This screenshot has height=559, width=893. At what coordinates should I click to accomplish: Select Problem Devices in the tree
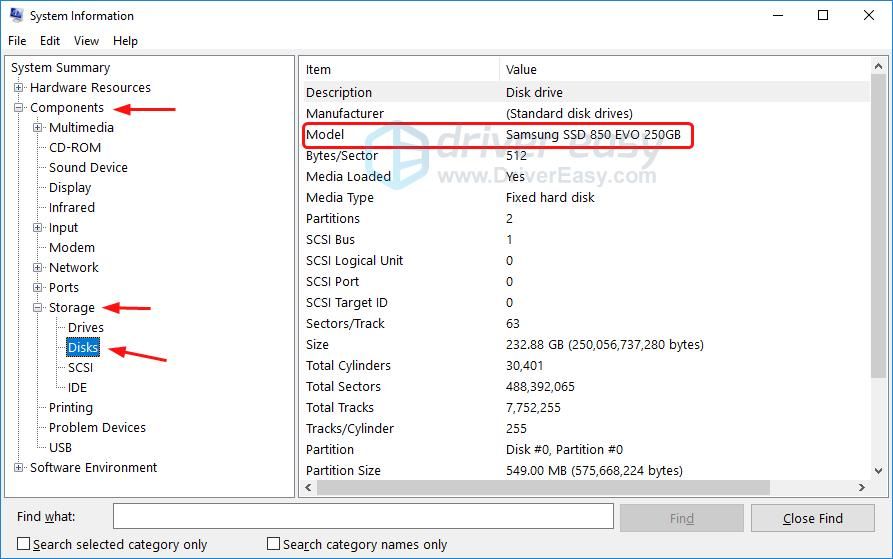[97, 428]
